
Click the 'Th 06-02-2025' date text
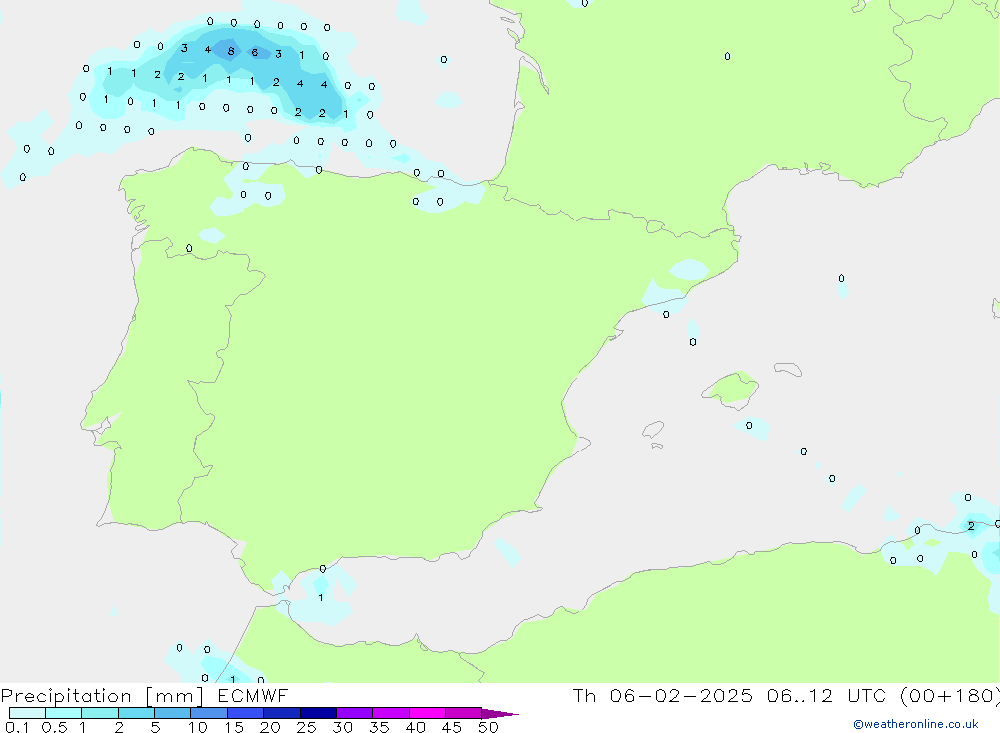coord(663,695)
